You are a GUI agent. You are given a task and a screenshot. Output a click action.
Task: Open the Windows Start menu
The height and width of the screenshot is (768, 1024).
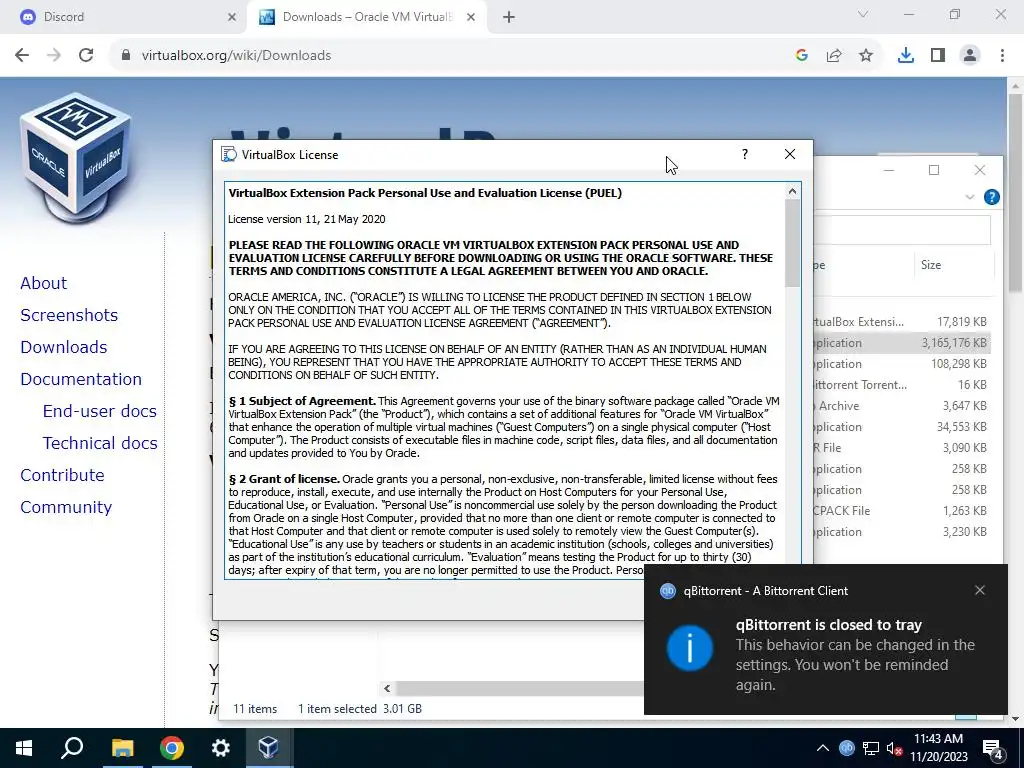(x=24, y=748)
